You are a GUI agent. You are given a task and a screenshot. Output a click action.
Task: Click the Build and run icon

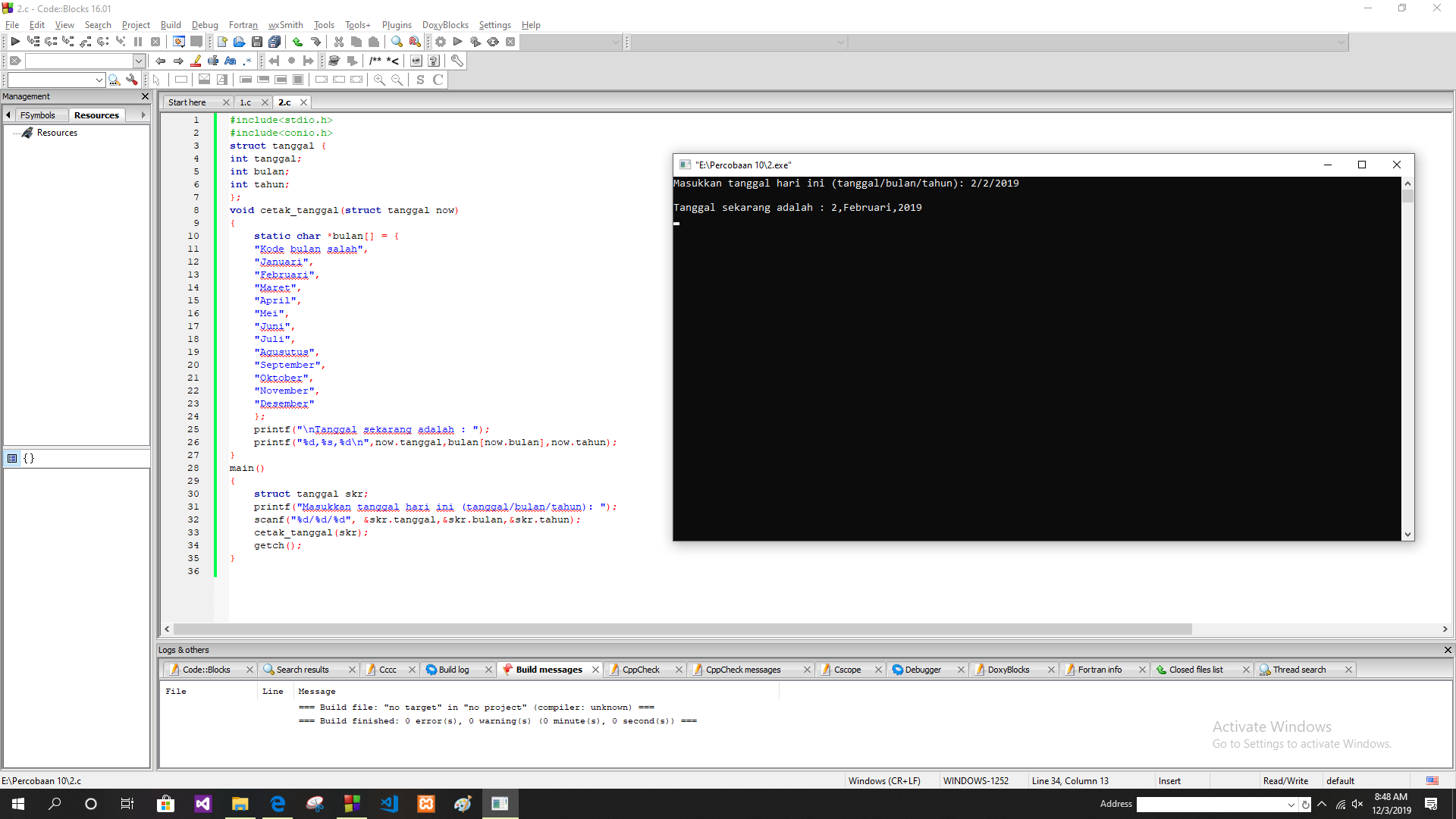pos(475,42)
